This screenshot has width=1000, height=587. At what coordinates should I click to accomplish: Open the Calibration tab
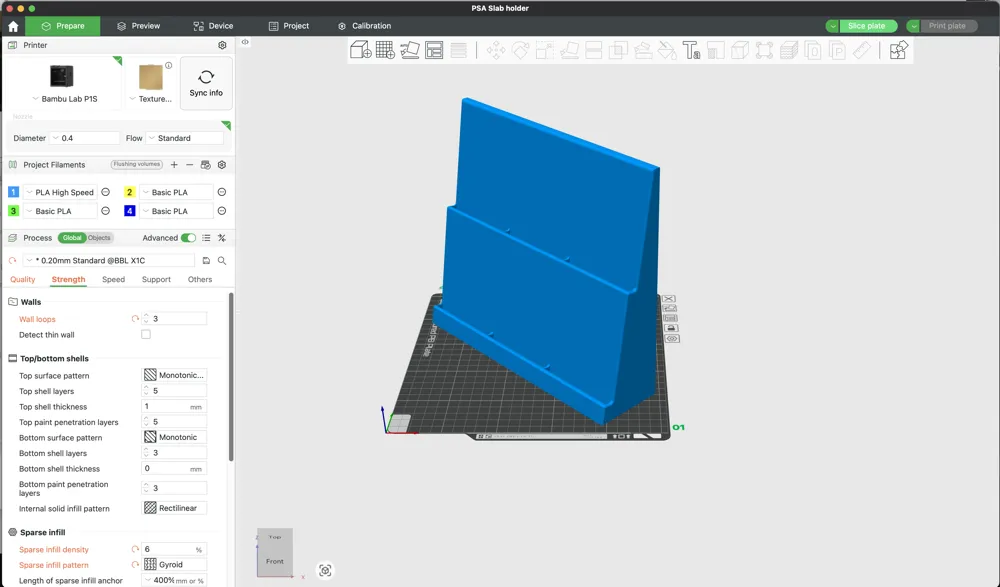[x=364, y=26]
